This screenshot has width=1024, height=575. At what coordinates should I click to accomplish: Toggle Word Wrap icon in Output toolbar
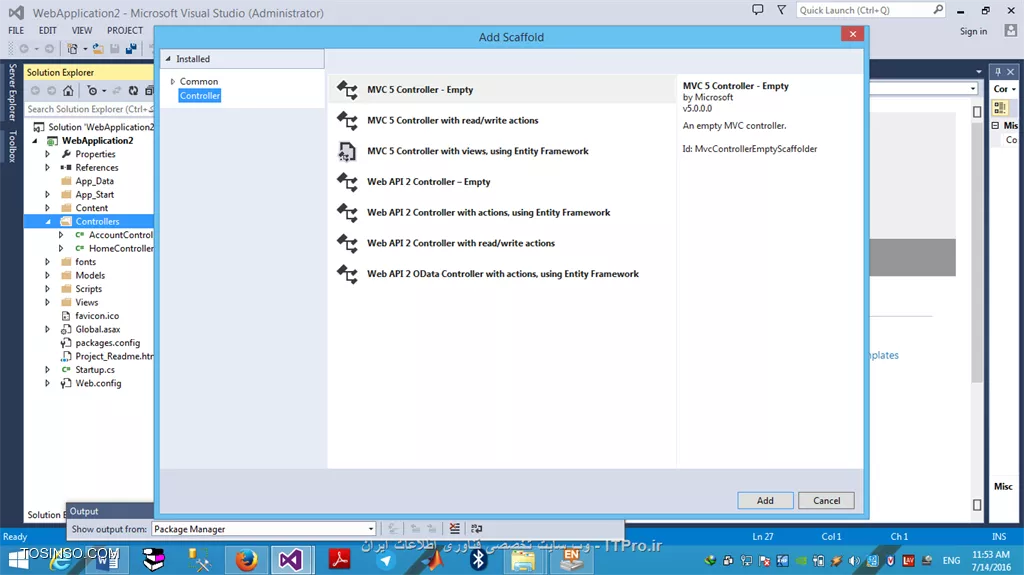coord(477,529)
